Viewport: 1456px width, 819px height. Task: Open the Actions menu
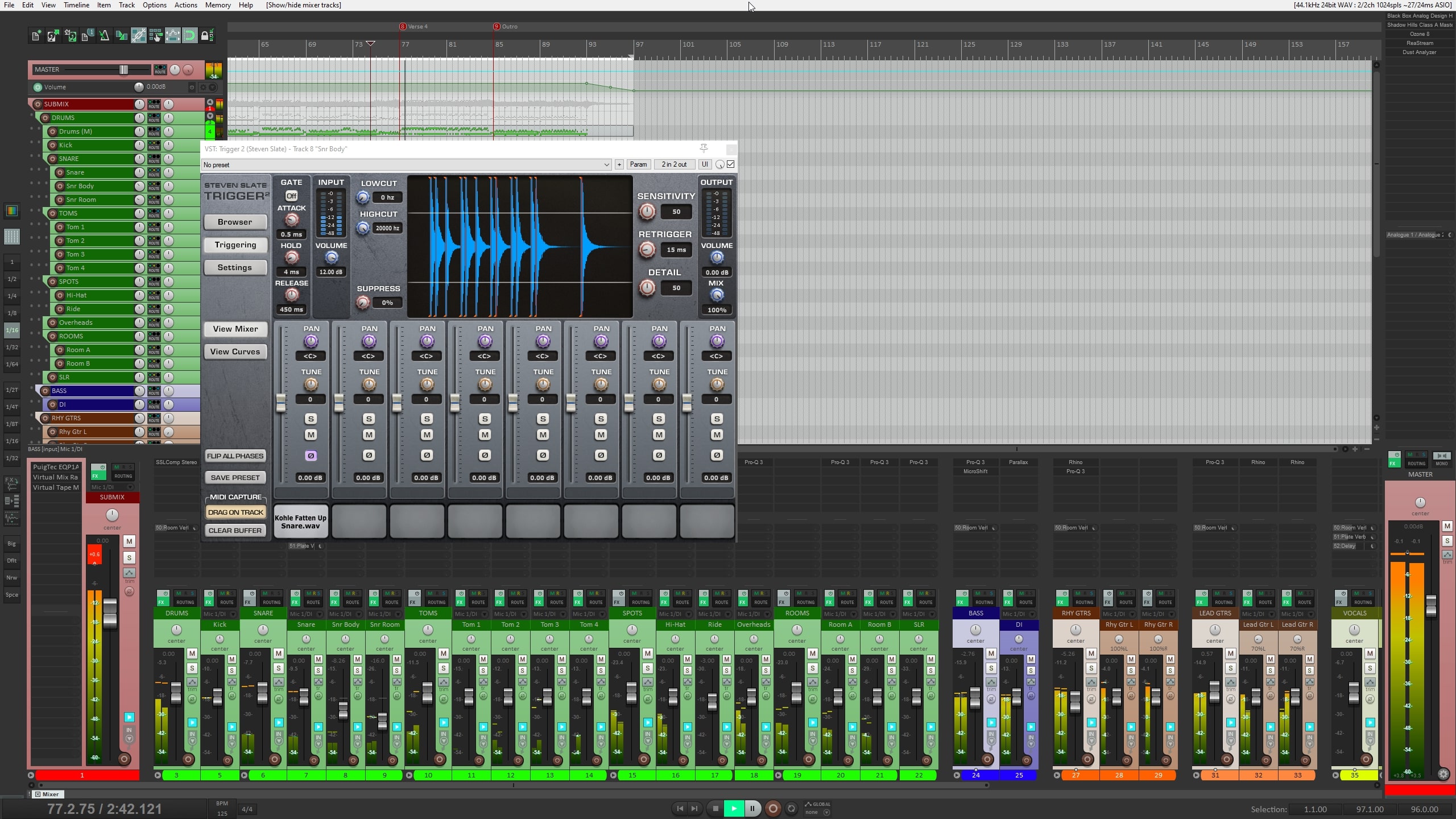pos(185,5)
